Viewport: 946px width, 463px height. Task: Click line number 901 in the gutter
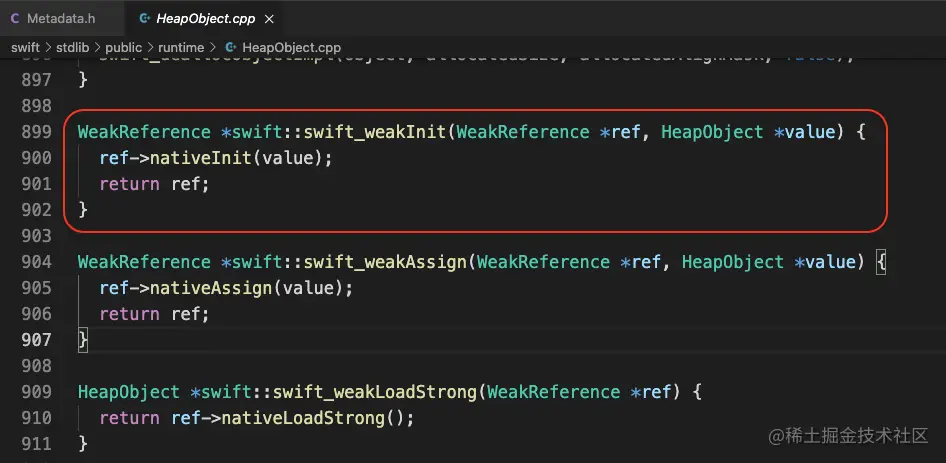pos(36,184)
